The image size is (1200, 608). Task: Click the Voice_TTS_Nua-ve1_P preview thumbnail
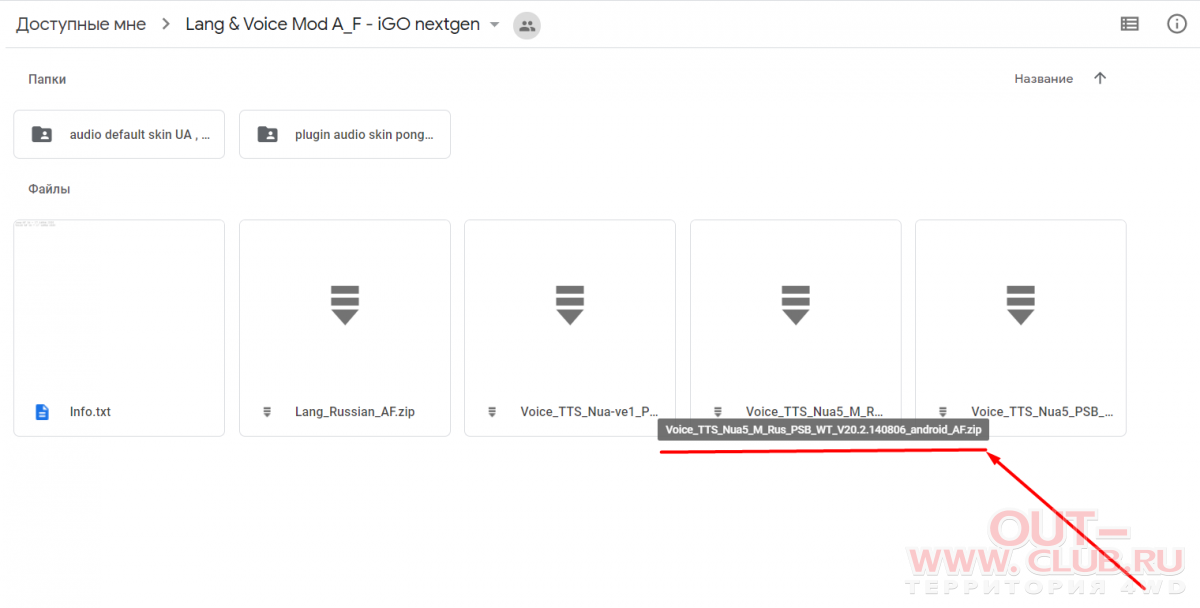pos(570,303)
